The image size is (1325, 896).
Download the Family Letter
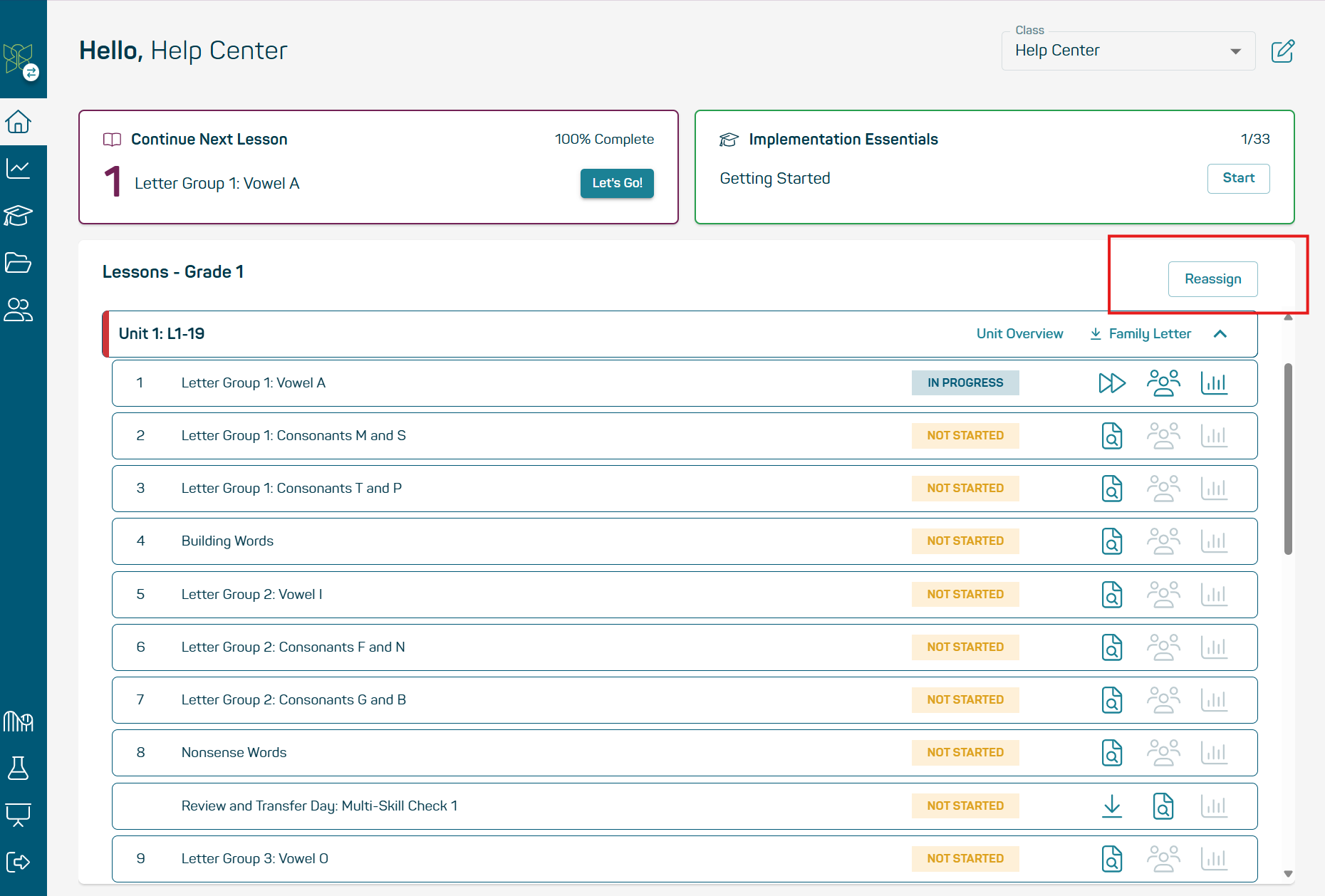click(1140, 334)
